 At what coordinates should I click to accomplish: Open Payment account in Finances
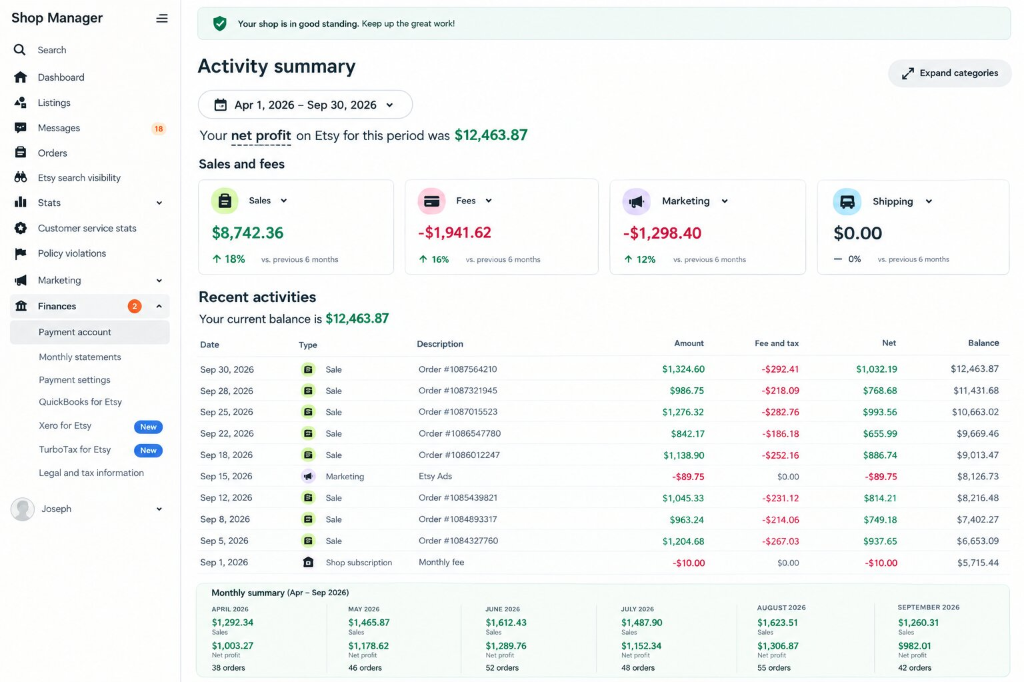point(89,332)
